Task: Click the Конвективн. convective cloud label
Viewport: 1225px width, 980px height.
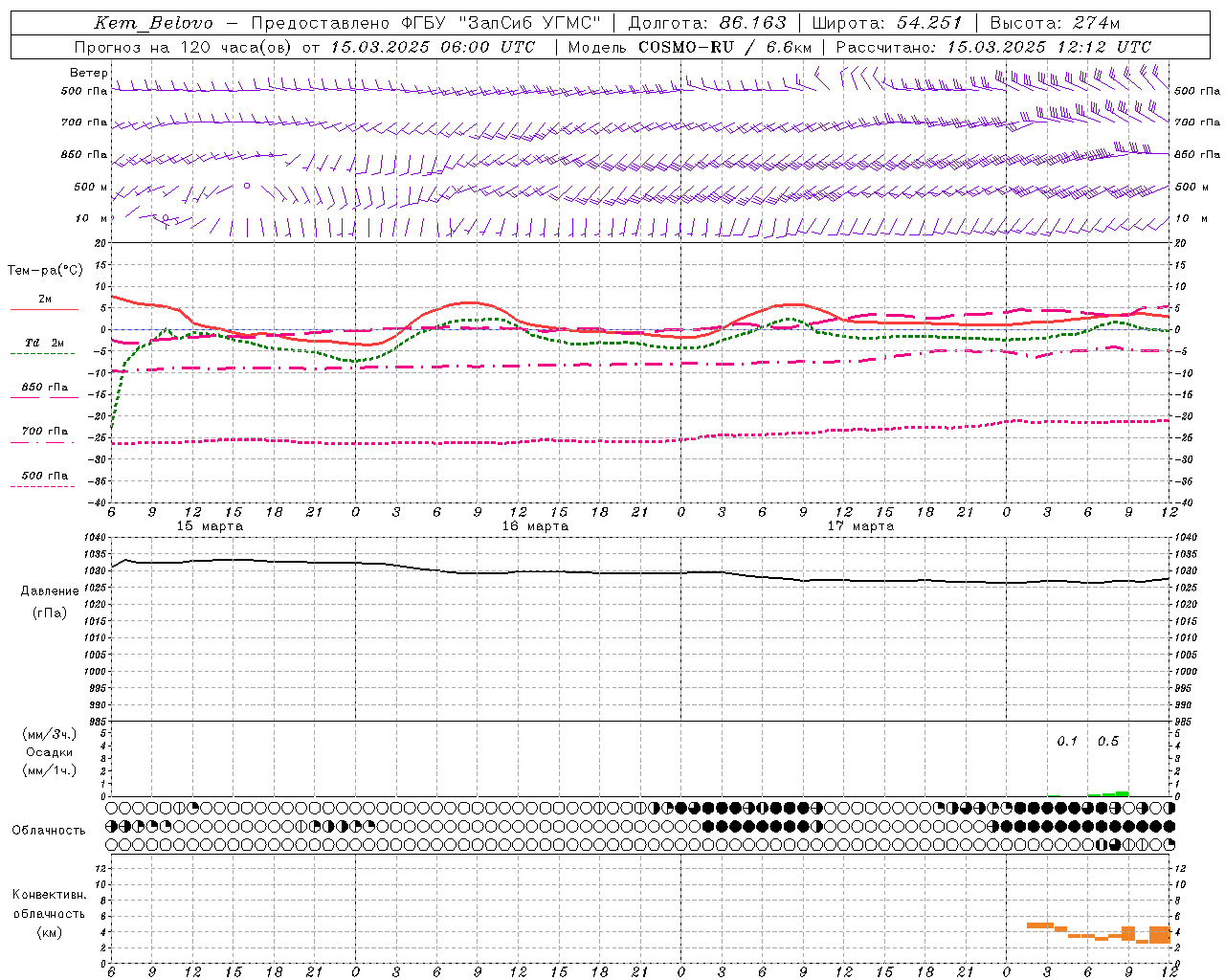Action: pos(50,895)
